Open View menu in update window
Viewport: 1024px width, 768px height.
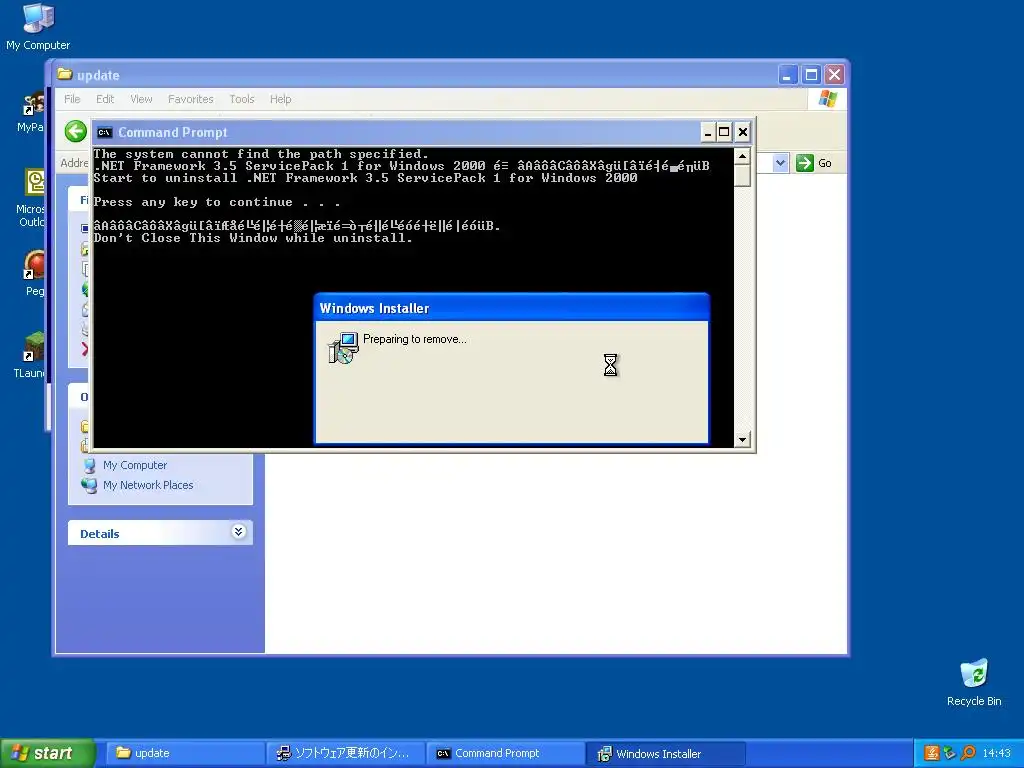[x=141, y=99]
